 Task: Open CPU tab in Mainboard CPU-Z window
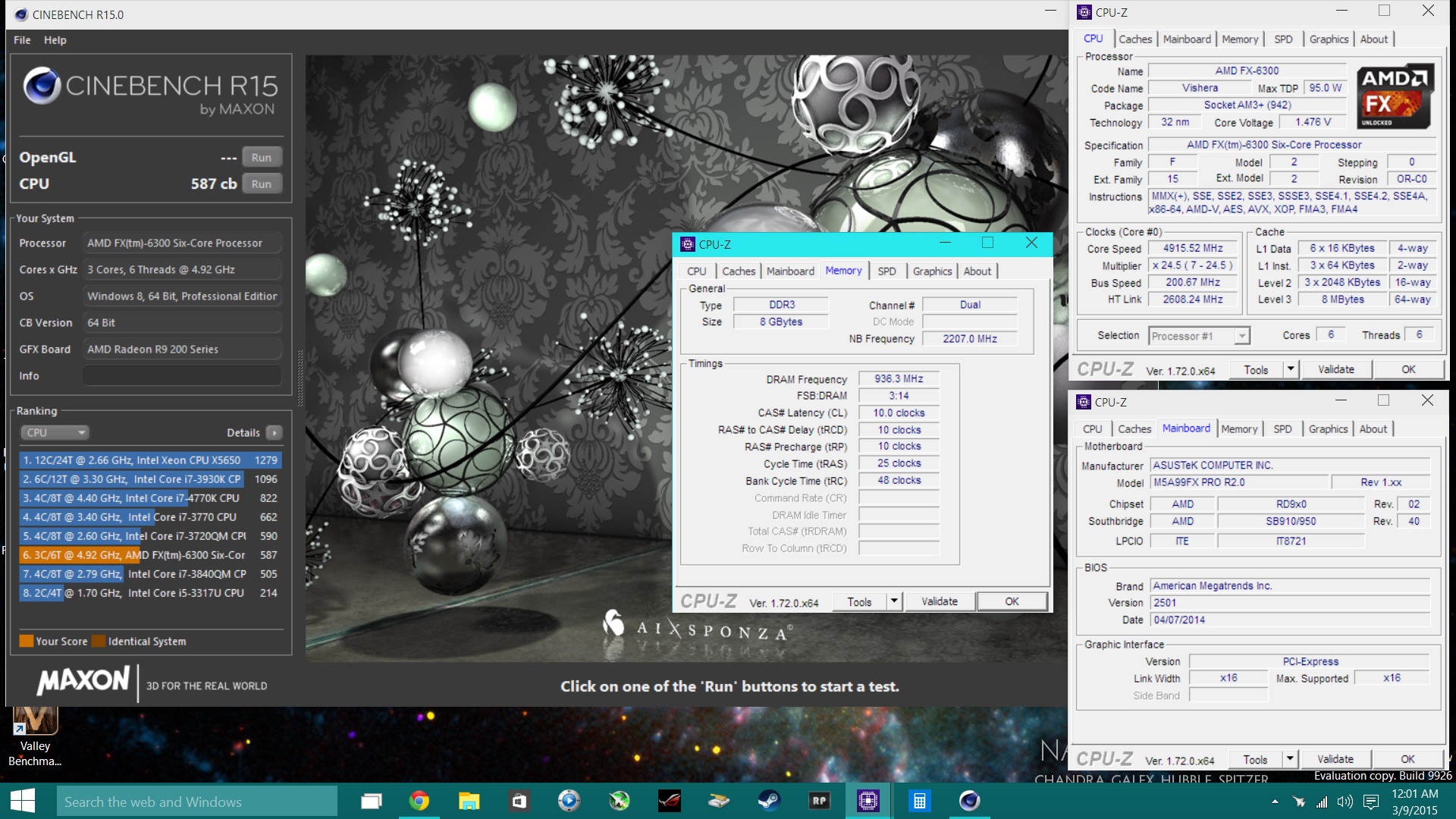coord(1093,429)
